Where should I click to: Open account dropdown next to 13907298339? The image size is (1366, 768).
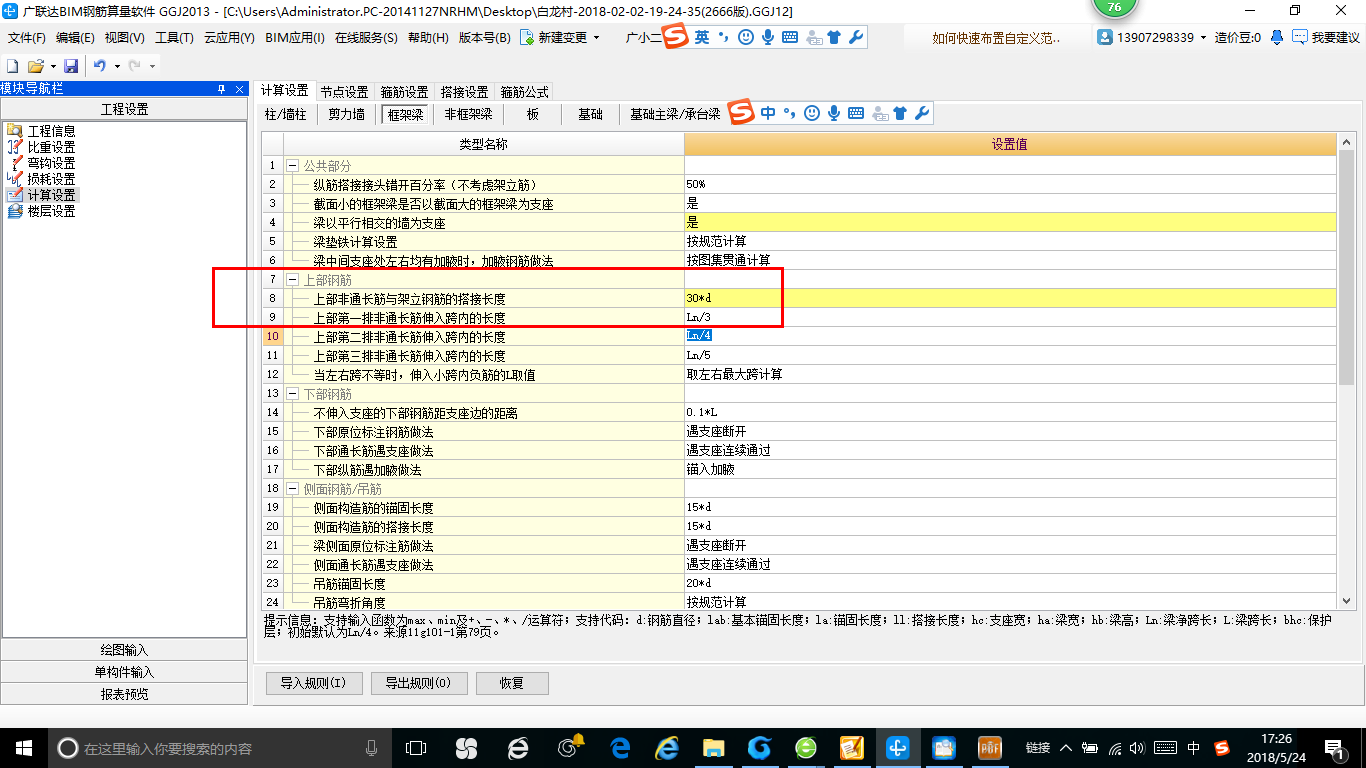tap(1204, 37)
